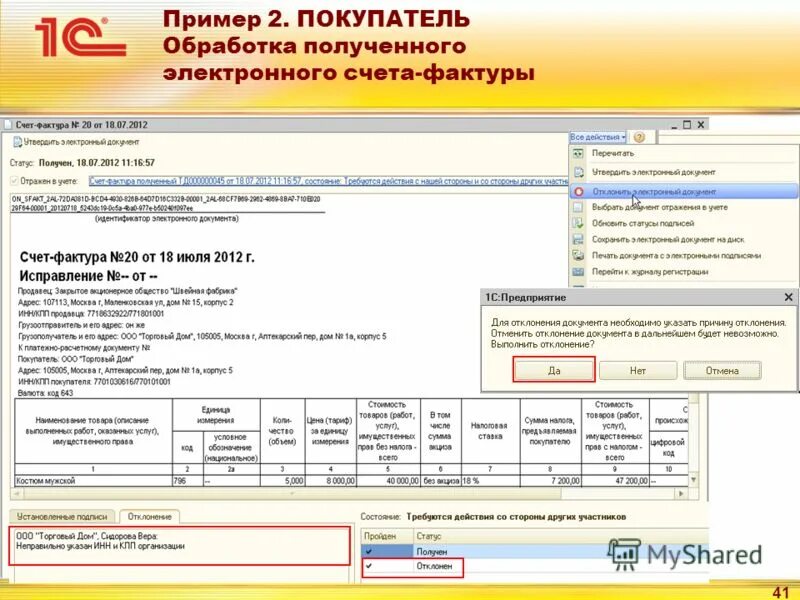The height and width of the screenshot is (600, 800).
Task: Open the Все действия dropdown
Action: 597,138
